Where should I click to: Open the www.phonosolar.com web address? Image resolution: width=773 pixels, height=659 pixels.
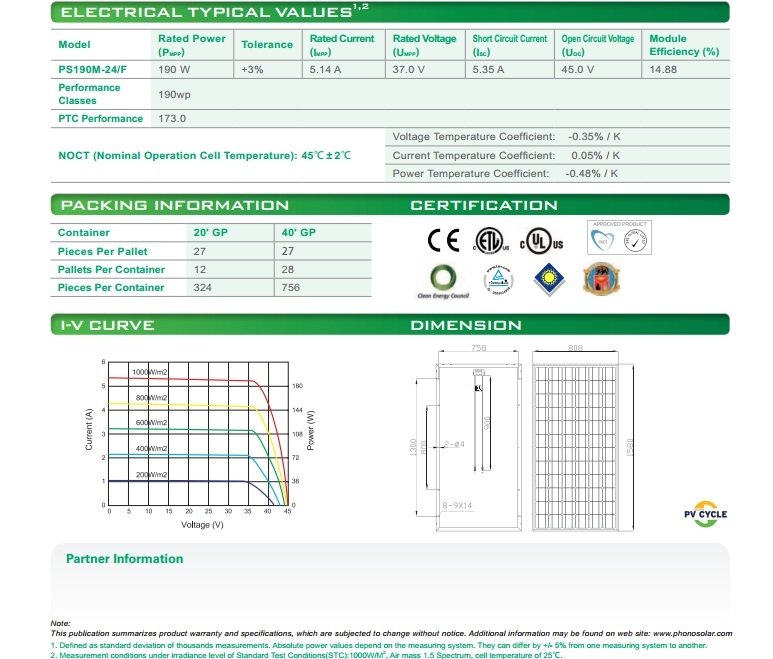click(x=692, y=633)
